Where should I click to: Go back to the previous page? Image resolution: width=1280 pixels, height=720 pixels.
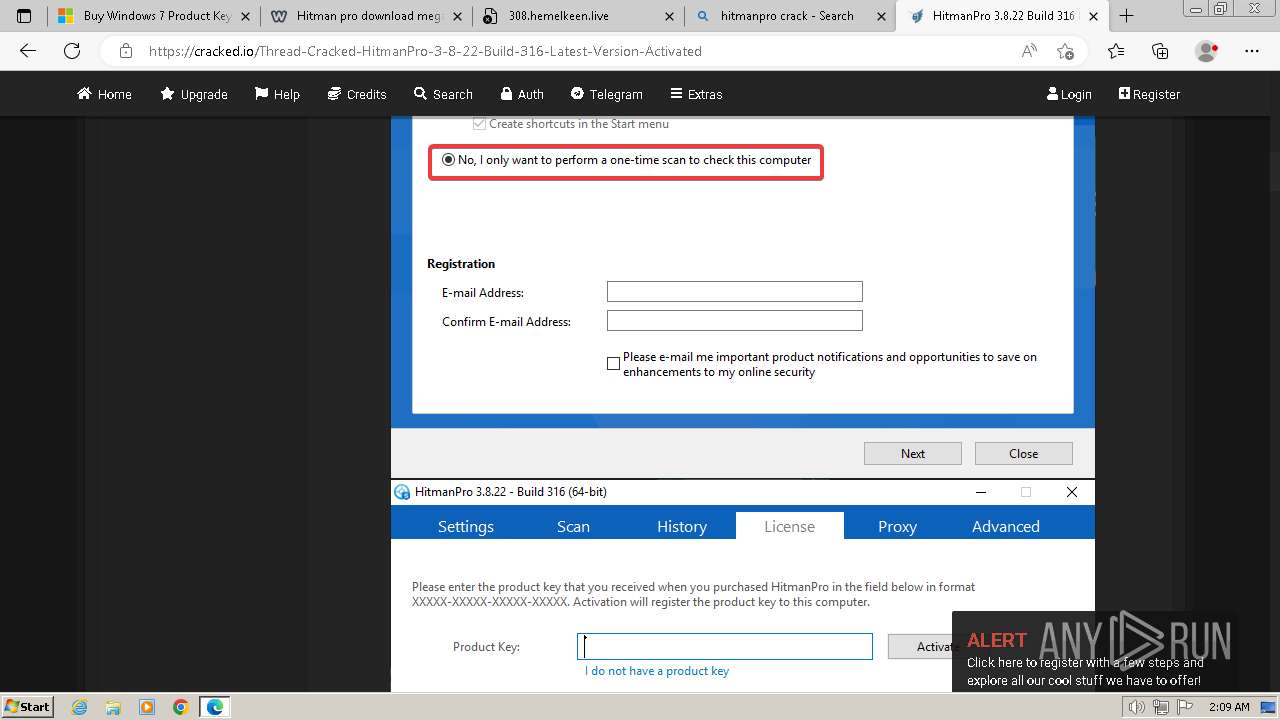pos(28,51)
